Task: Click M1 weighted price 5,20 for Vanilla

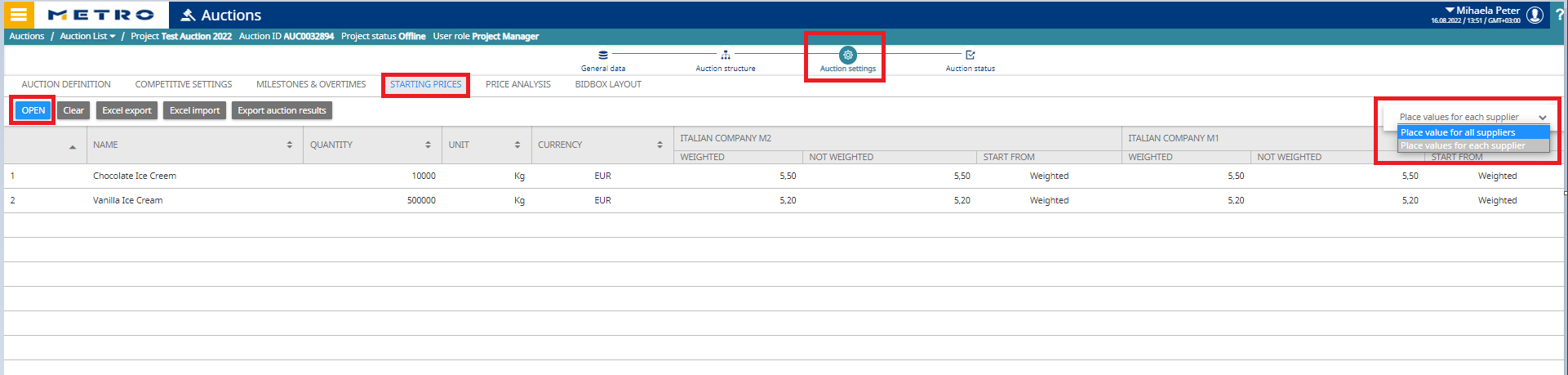Action: [x=1236, y=200]
